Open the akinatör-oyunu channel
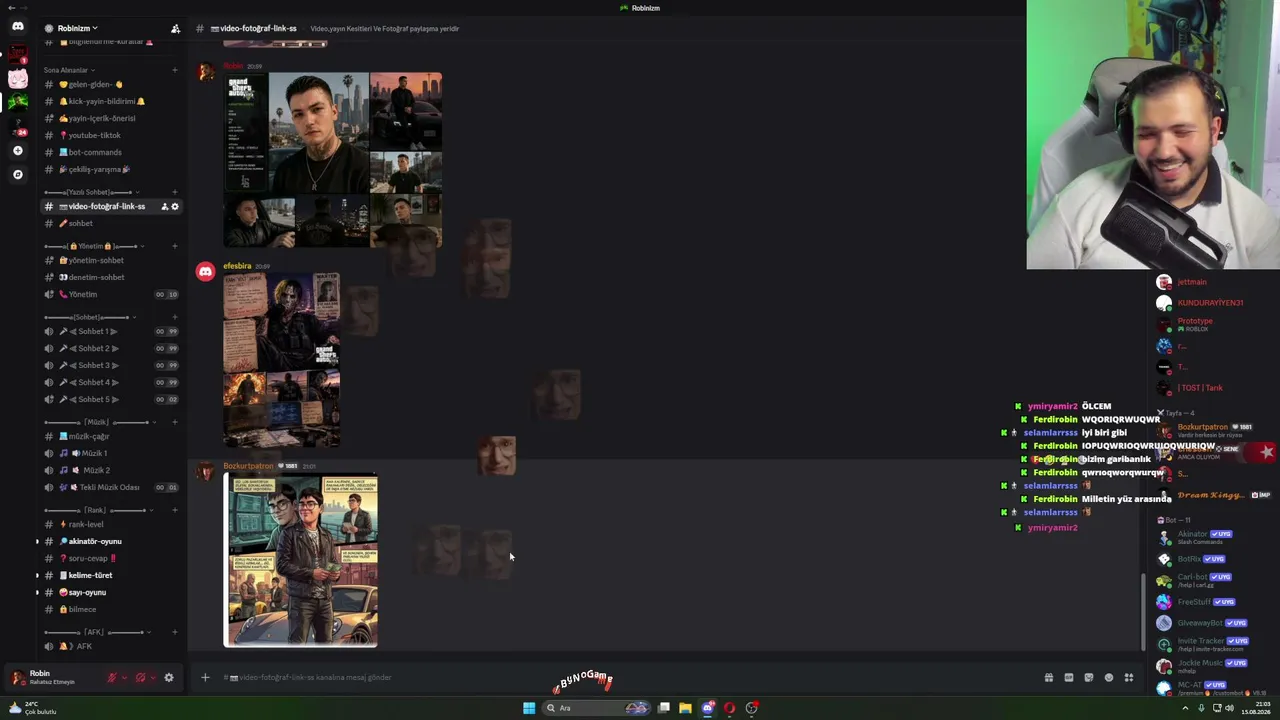The image size is (1280, 720). pyautogui.click(x=110, y=542)
